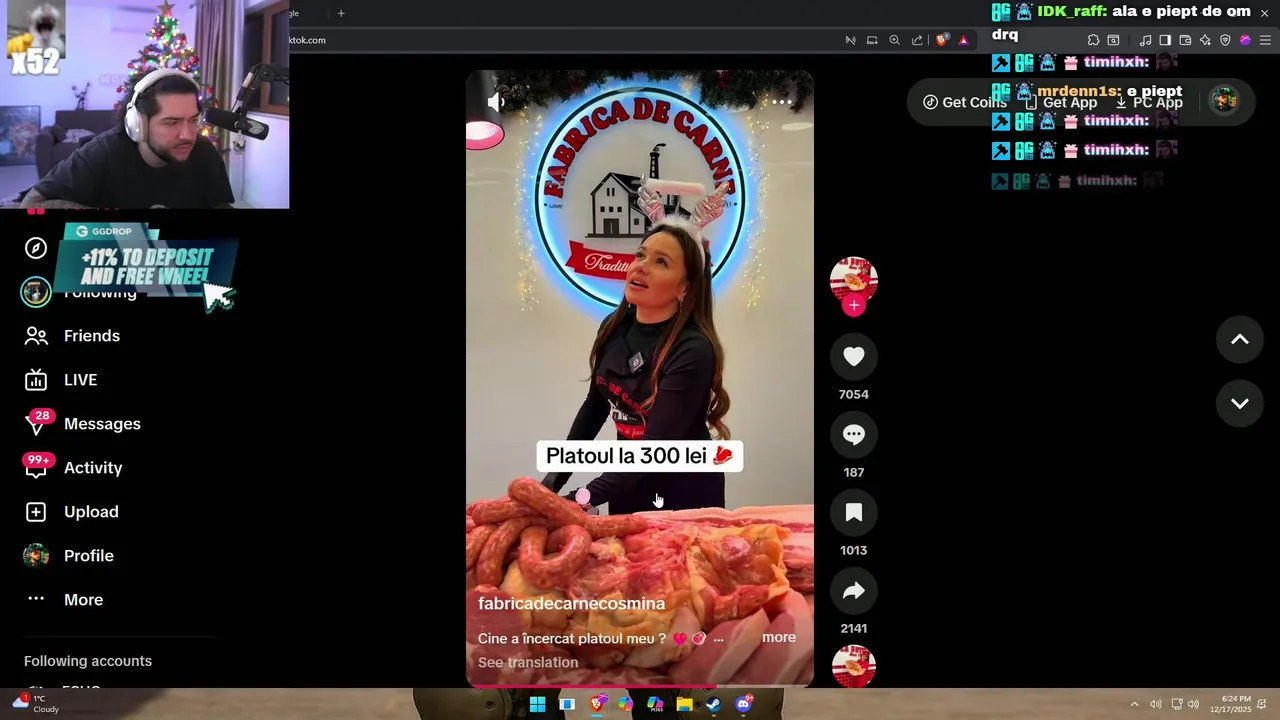Click the video progress bar
1280x720 pixels.
[640, 686]
